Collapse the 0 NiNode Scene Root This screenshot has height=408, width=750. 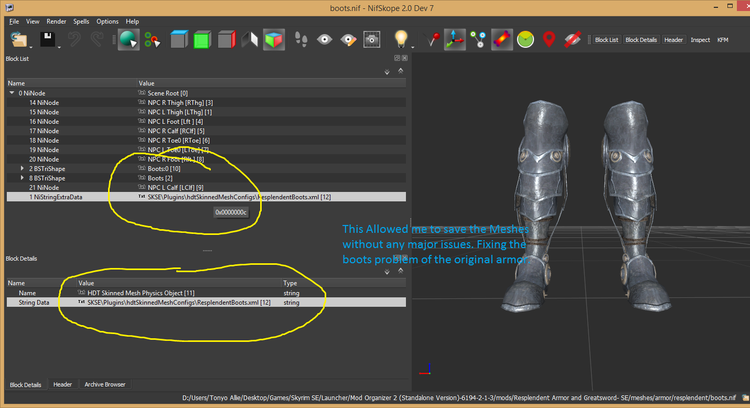click(x=12, y=93)
